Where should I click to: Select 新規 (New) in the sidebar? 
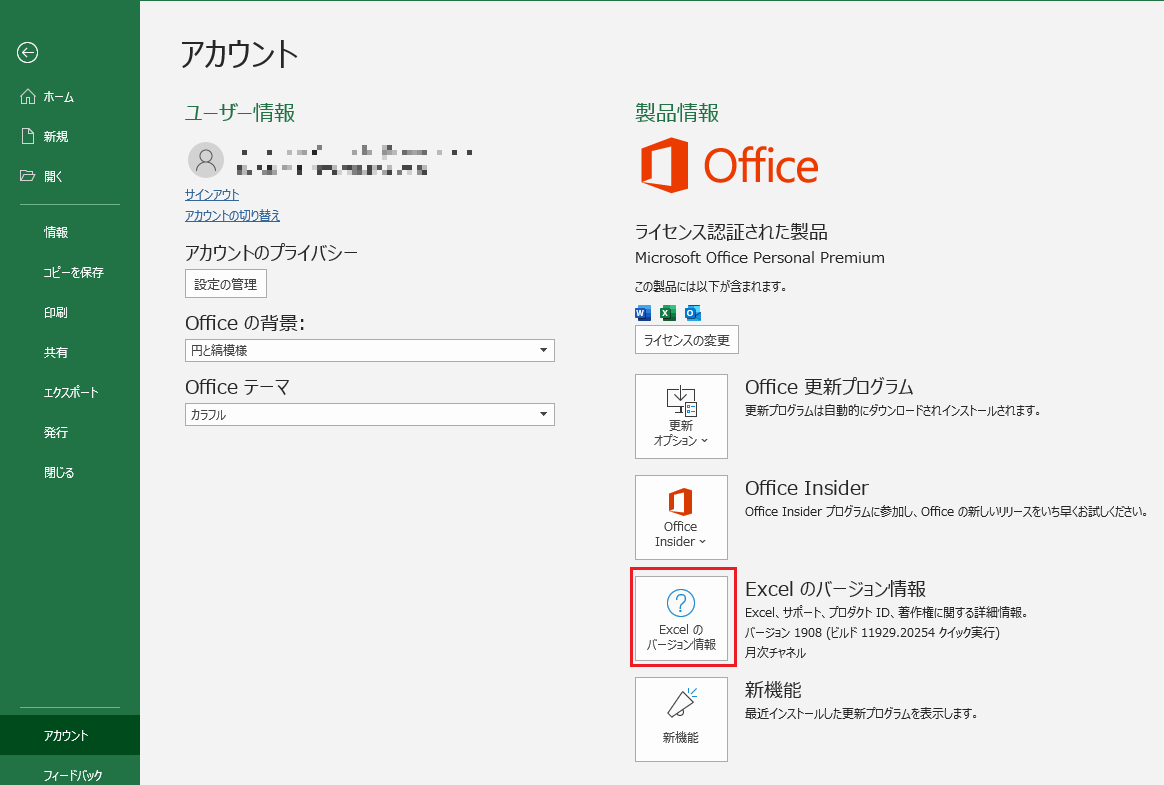pos(55,137)
